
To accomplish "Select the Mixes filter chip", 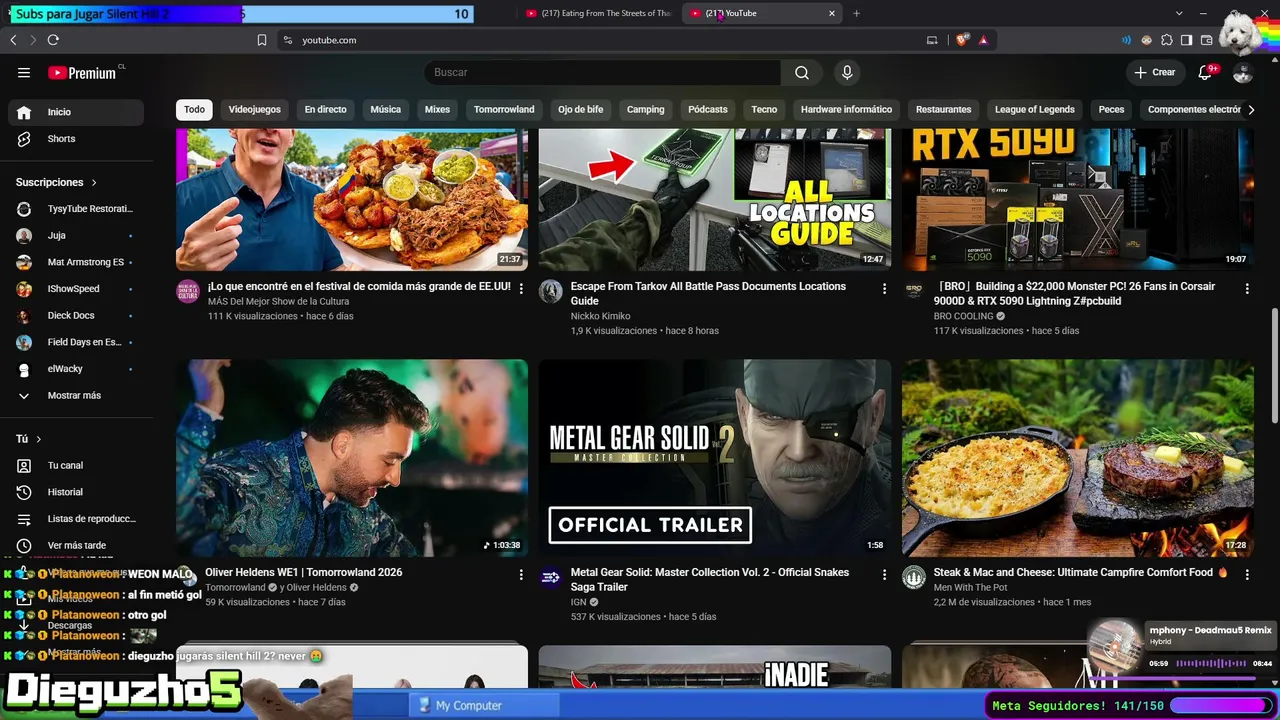I will pyautogui.click(x=437, y=109).
